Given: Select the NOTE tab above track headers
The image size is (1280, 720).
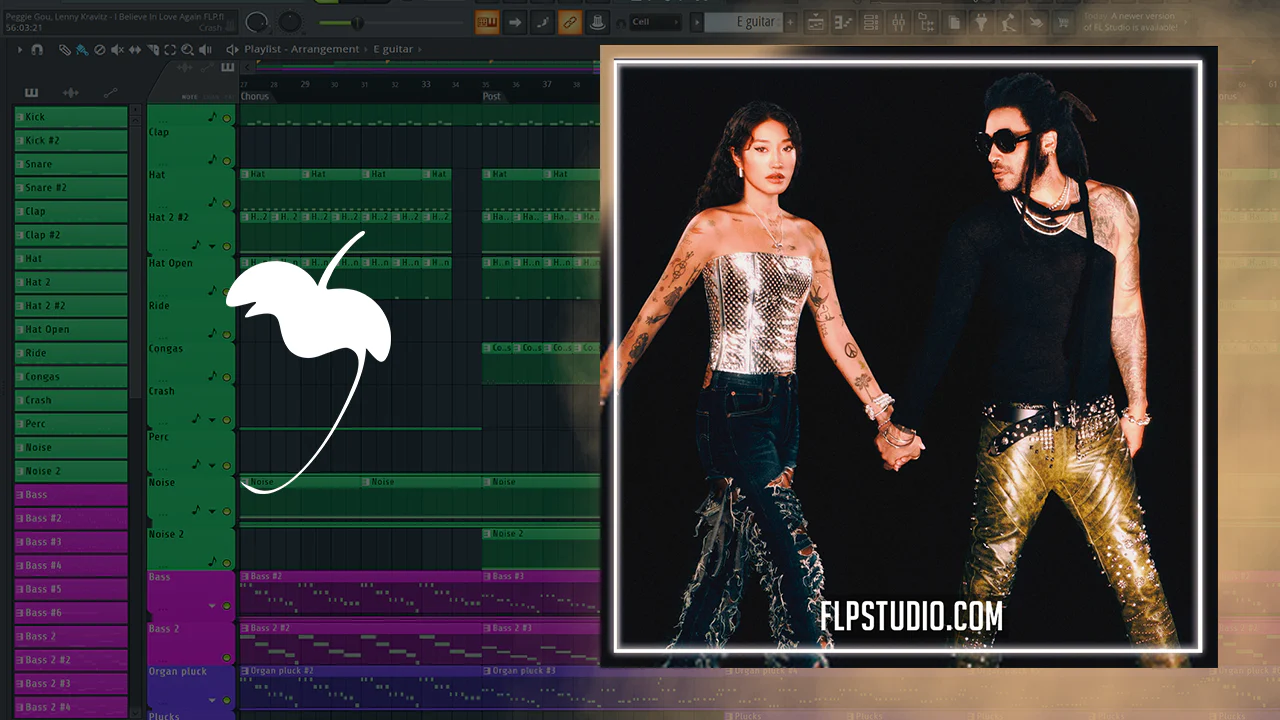Looking at the screenshot, I should (190, 97).
